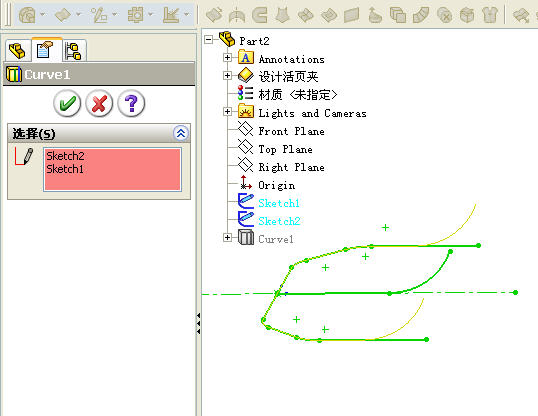
Task: Switch to the PropertyManager tab
Action: (46, 50)
